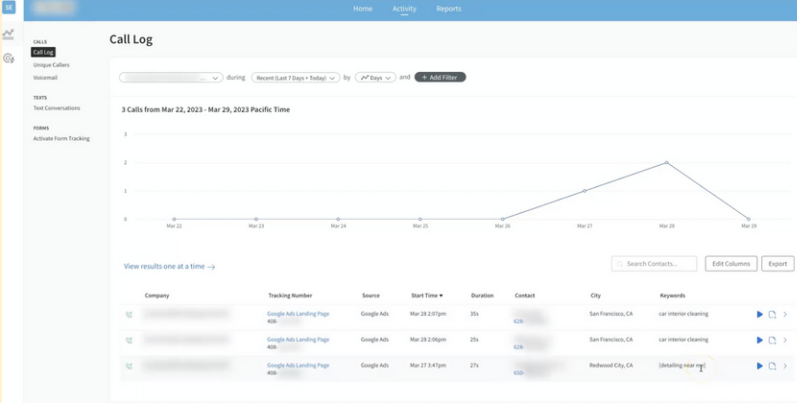Open notes icon for the 2:06pm call
This screenshot has width=797, height=403.
[772, 340]
